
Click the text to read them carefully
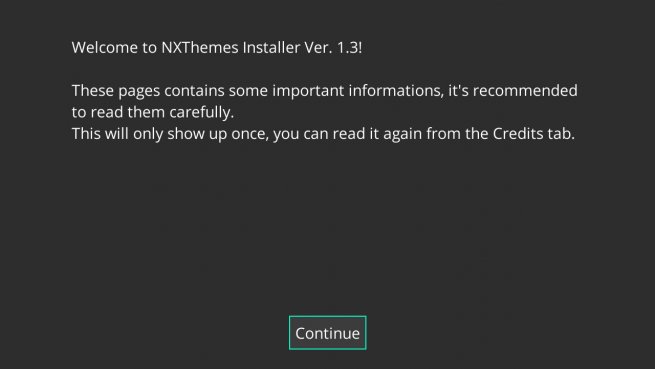[153, 112]
